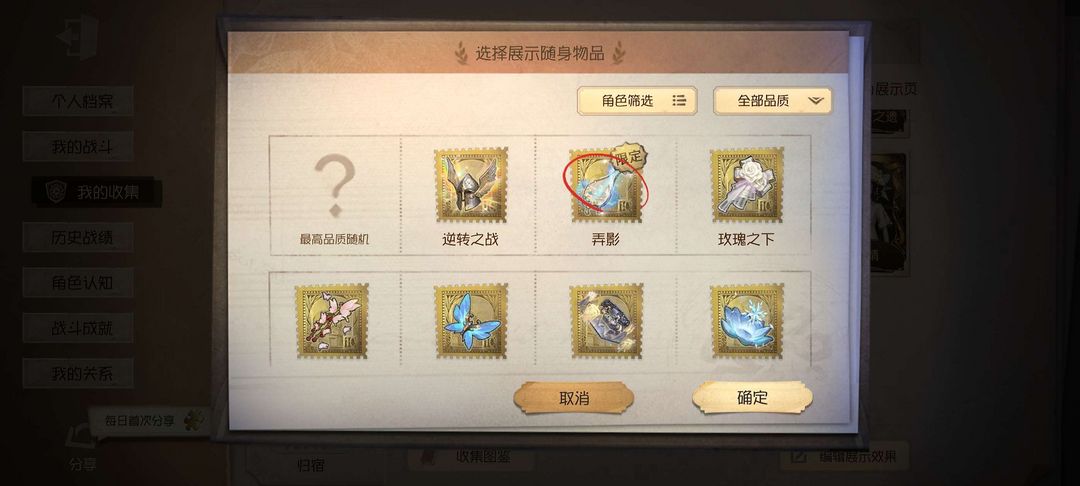Switch to 我的战斗 sidebar tab

point(78,147)
